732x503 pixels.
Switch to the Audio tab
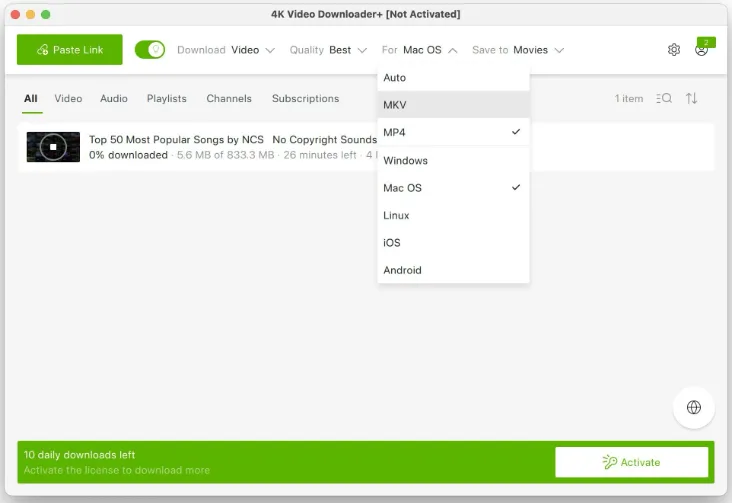coord(114,99)
